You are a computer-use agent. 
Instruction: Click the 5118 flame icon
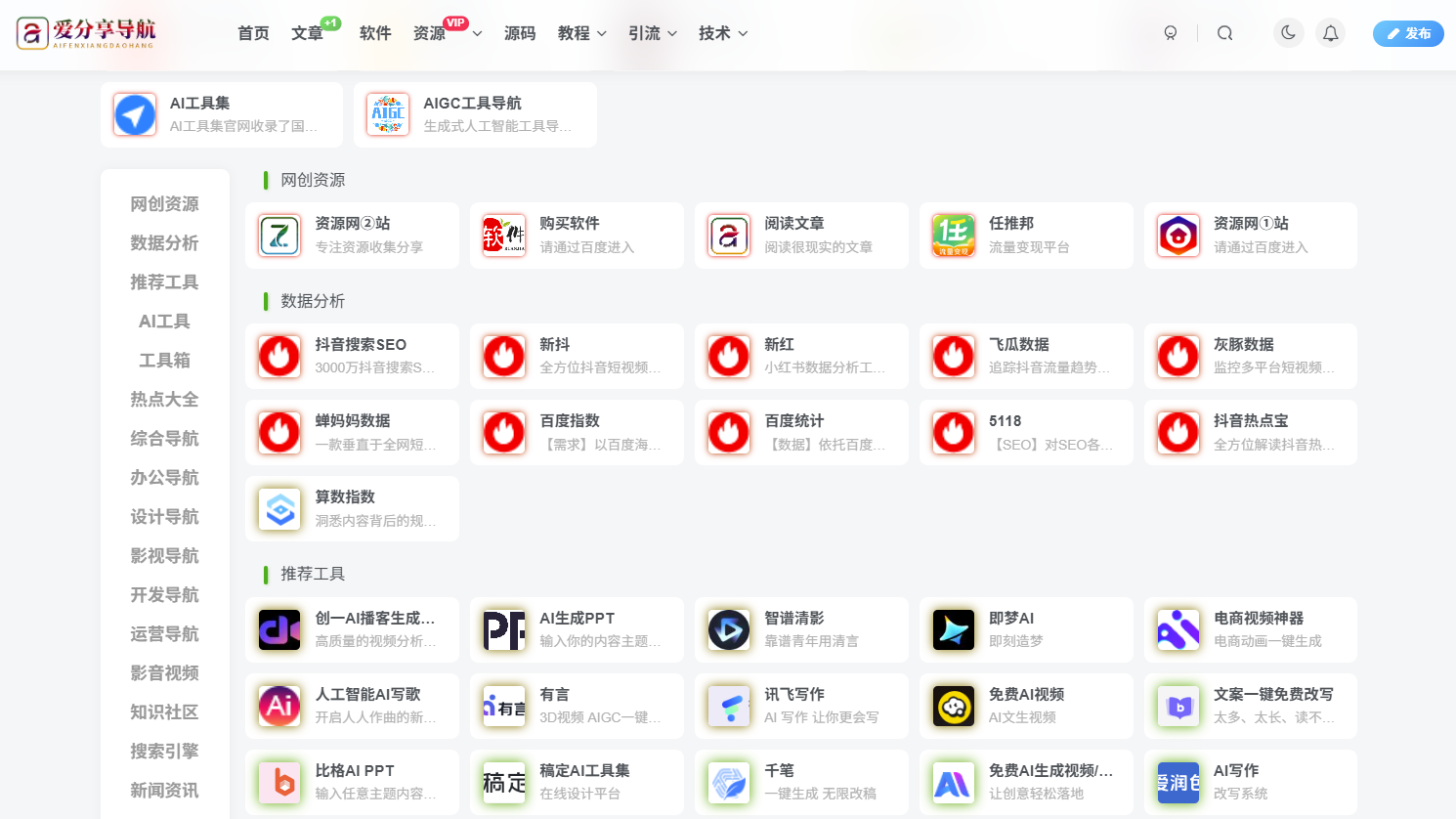(954, 433)
